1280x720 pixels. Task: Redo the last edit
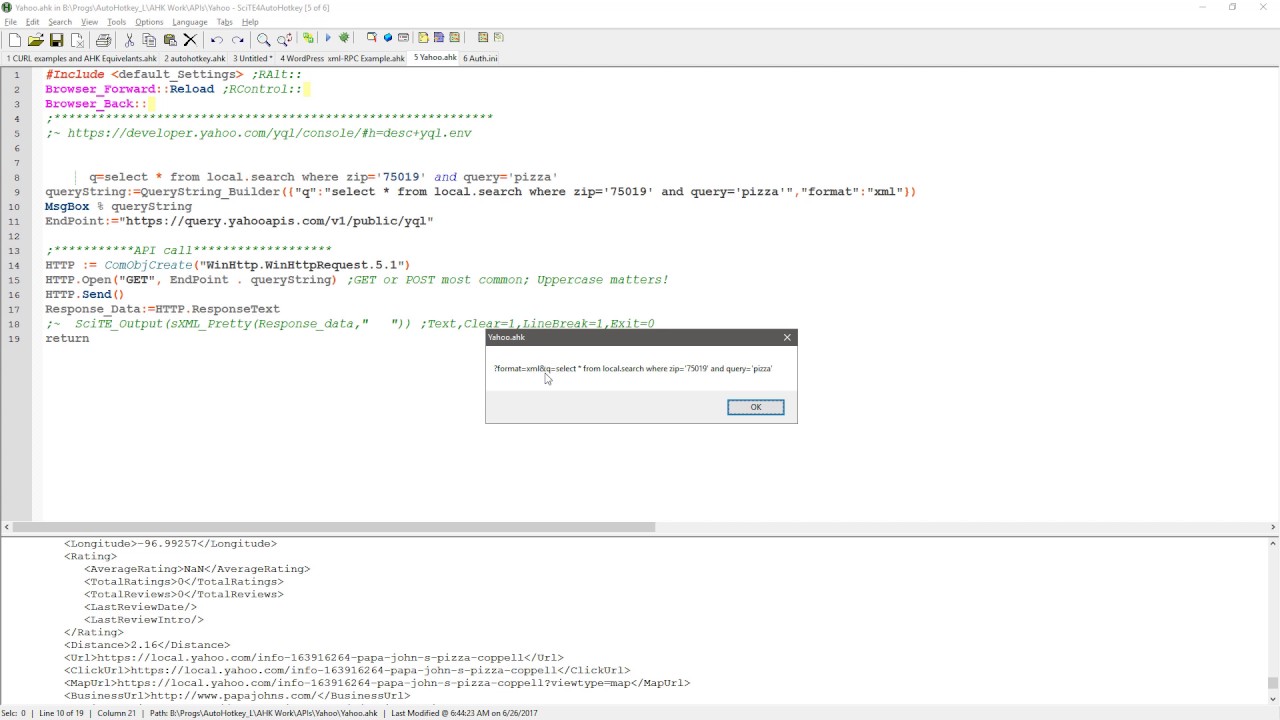pos(237,39)
